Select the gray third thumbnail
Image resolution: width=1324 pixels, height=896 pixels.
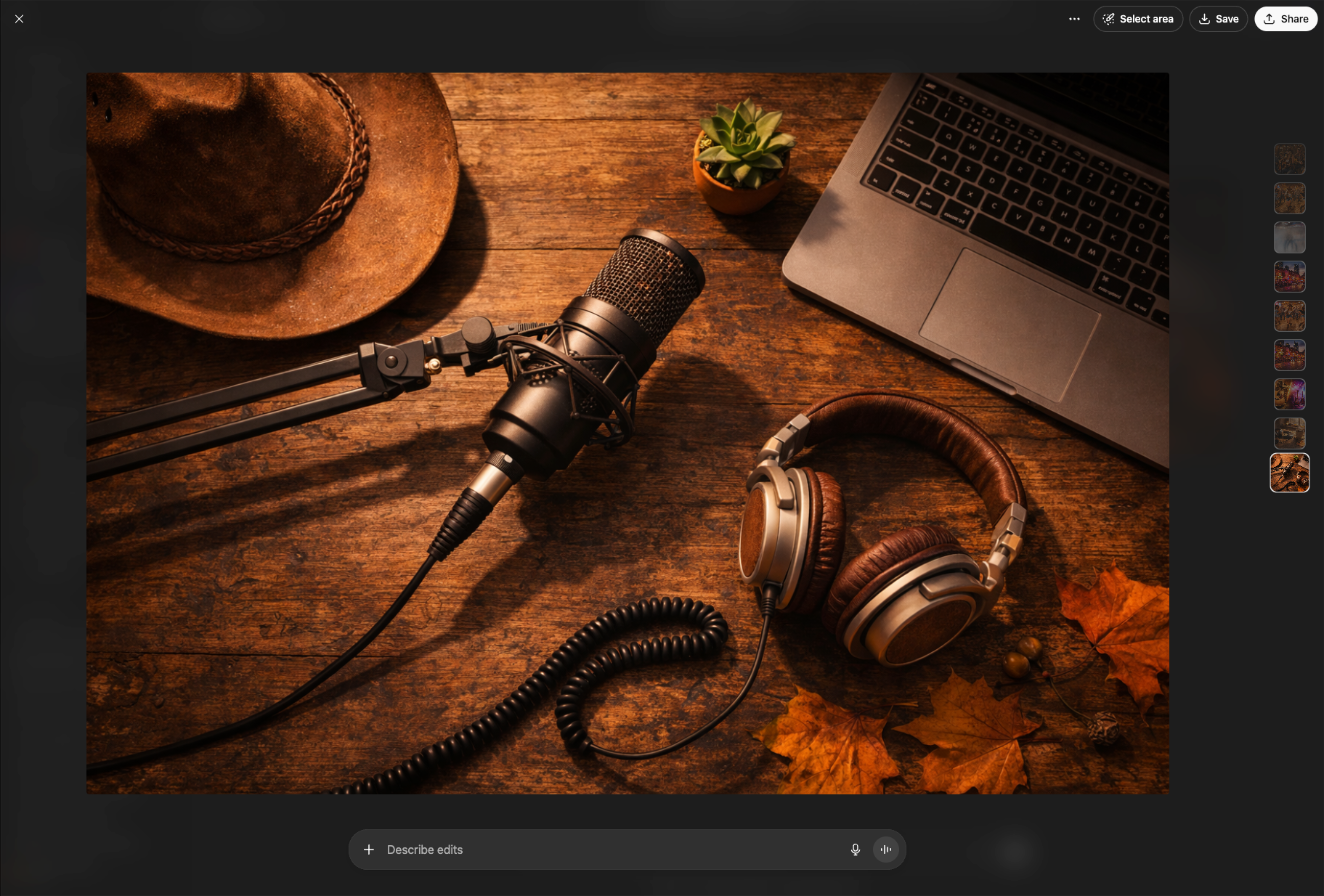[x=1290, y=237]
